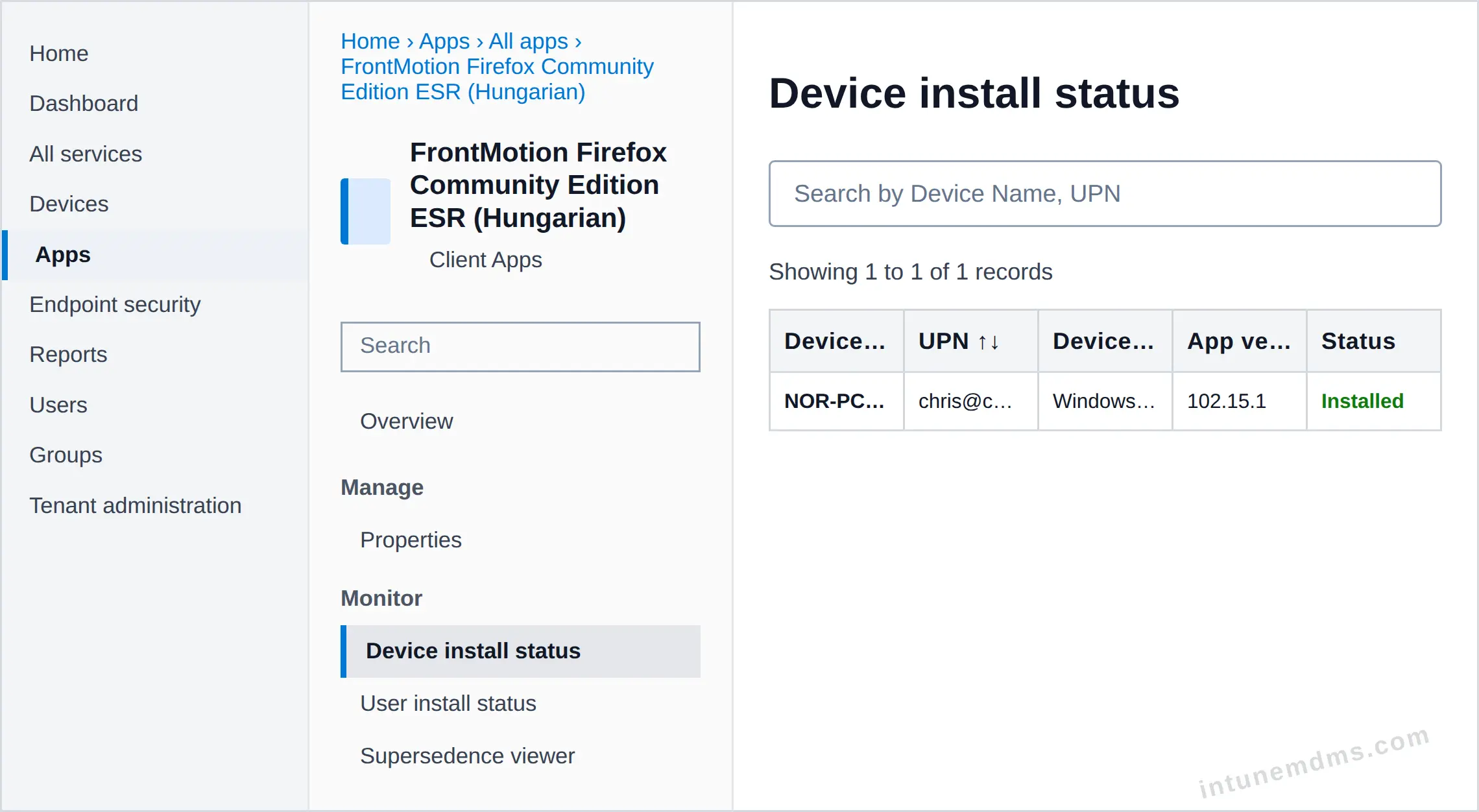Click chris@c… UPN cell

point(970,401)
